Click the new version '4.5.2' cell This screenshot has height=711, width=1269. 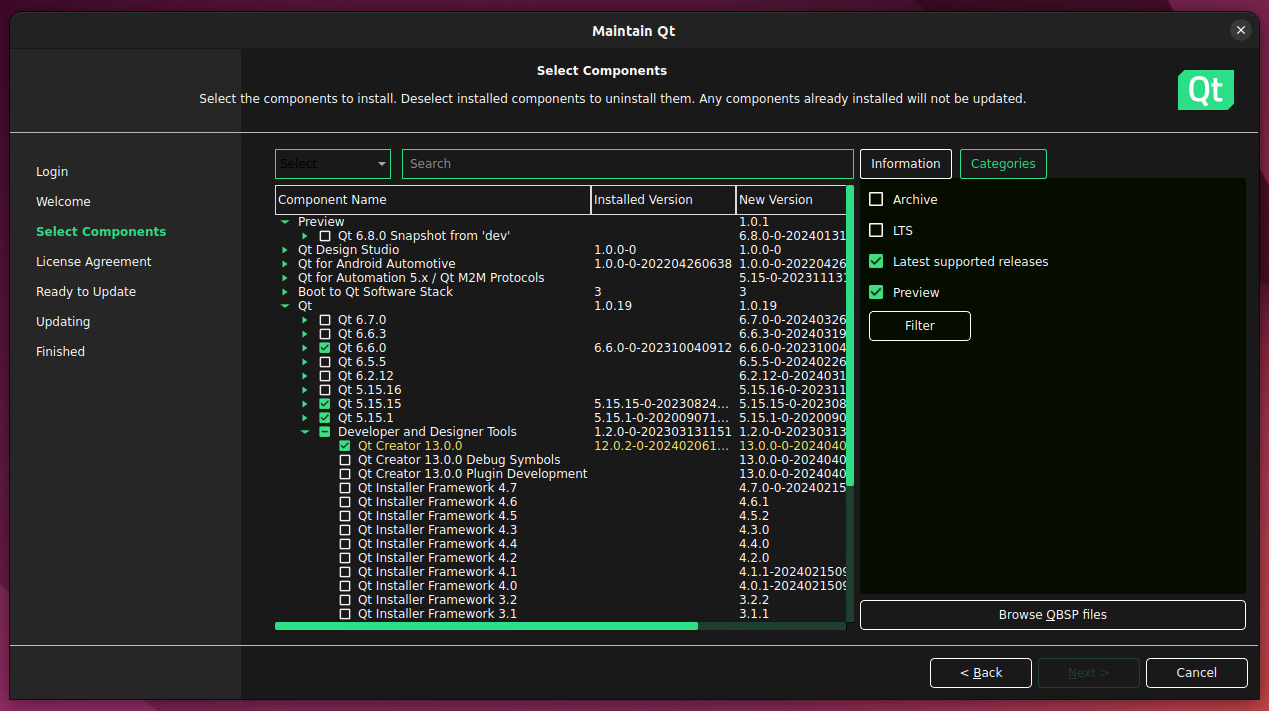(x=754, y=516)
